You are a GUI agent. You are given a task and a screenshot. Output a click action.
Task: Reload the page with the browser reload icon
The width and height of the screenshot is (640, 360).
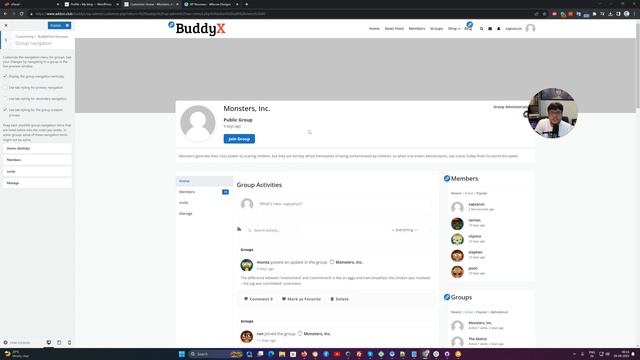pyautogui.click(x=21, y=13)
